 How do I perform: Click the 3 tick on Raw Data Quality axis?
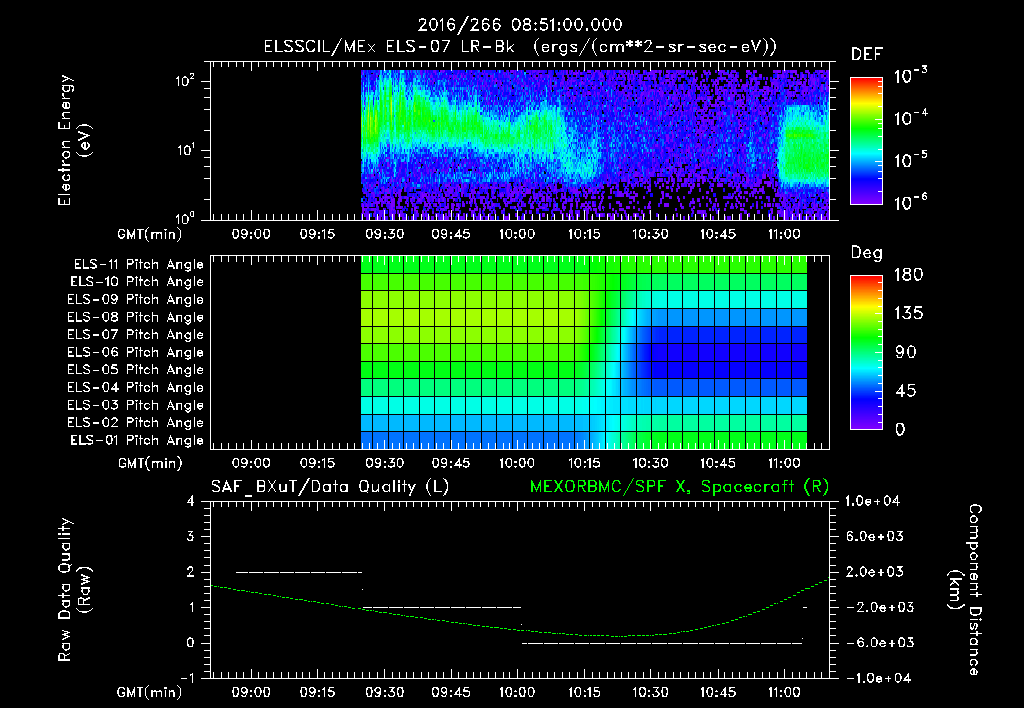(191, 536)
